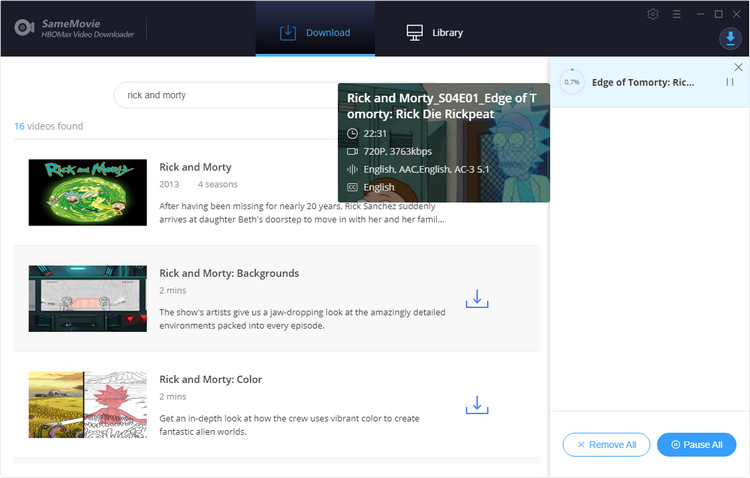
Task: Toggle the download queue panel button
Action: coord(729,39)
